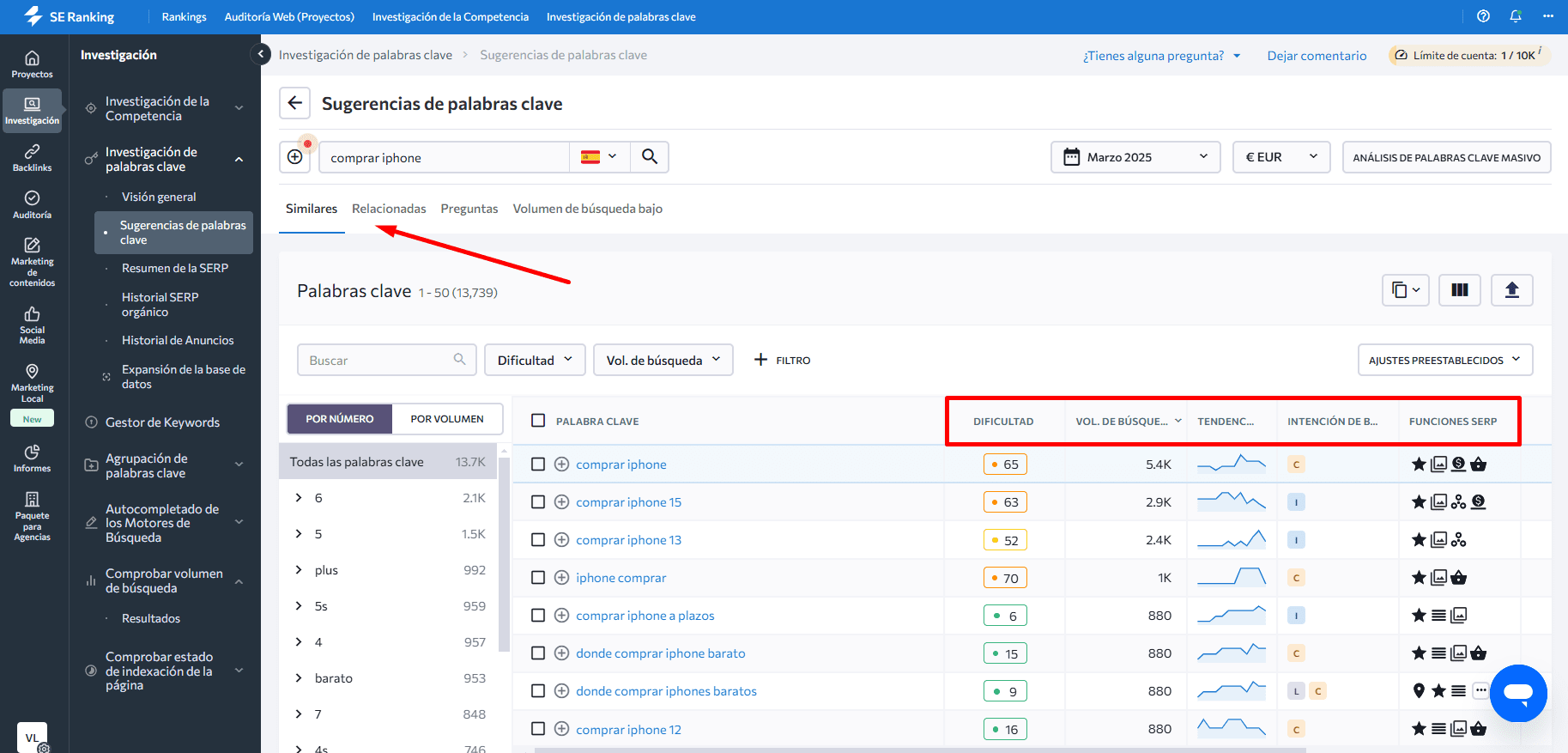Screen dimensions: 1568x753
Task: Check 'donde comprar iphones baratos' row checkbox
Action: pos(538,691)
